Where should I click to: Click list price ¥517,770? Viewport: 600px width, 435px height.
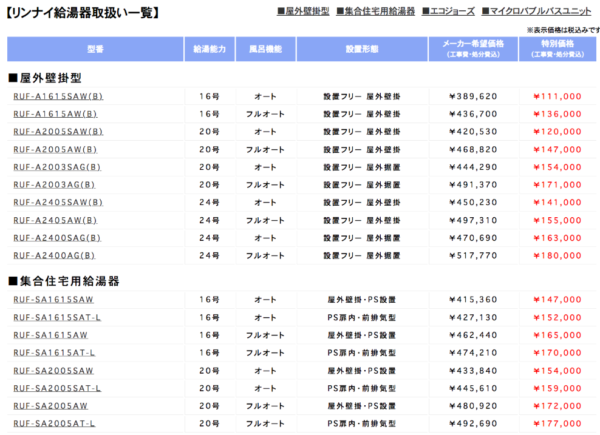tap(473, 256)
